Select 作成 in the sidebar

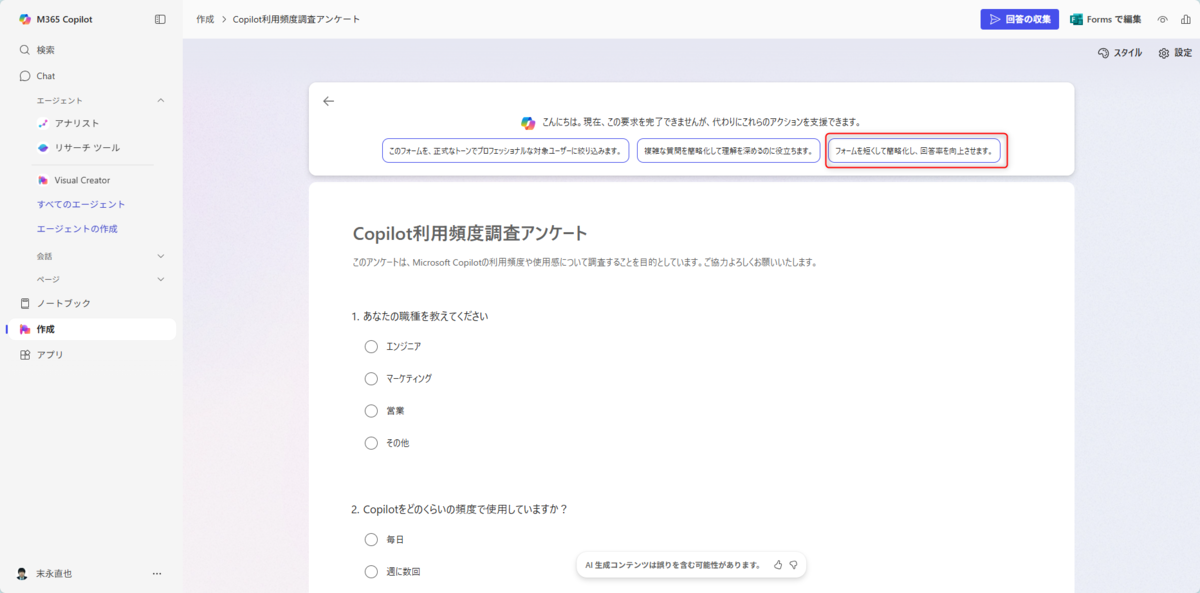tap(91, 329)
